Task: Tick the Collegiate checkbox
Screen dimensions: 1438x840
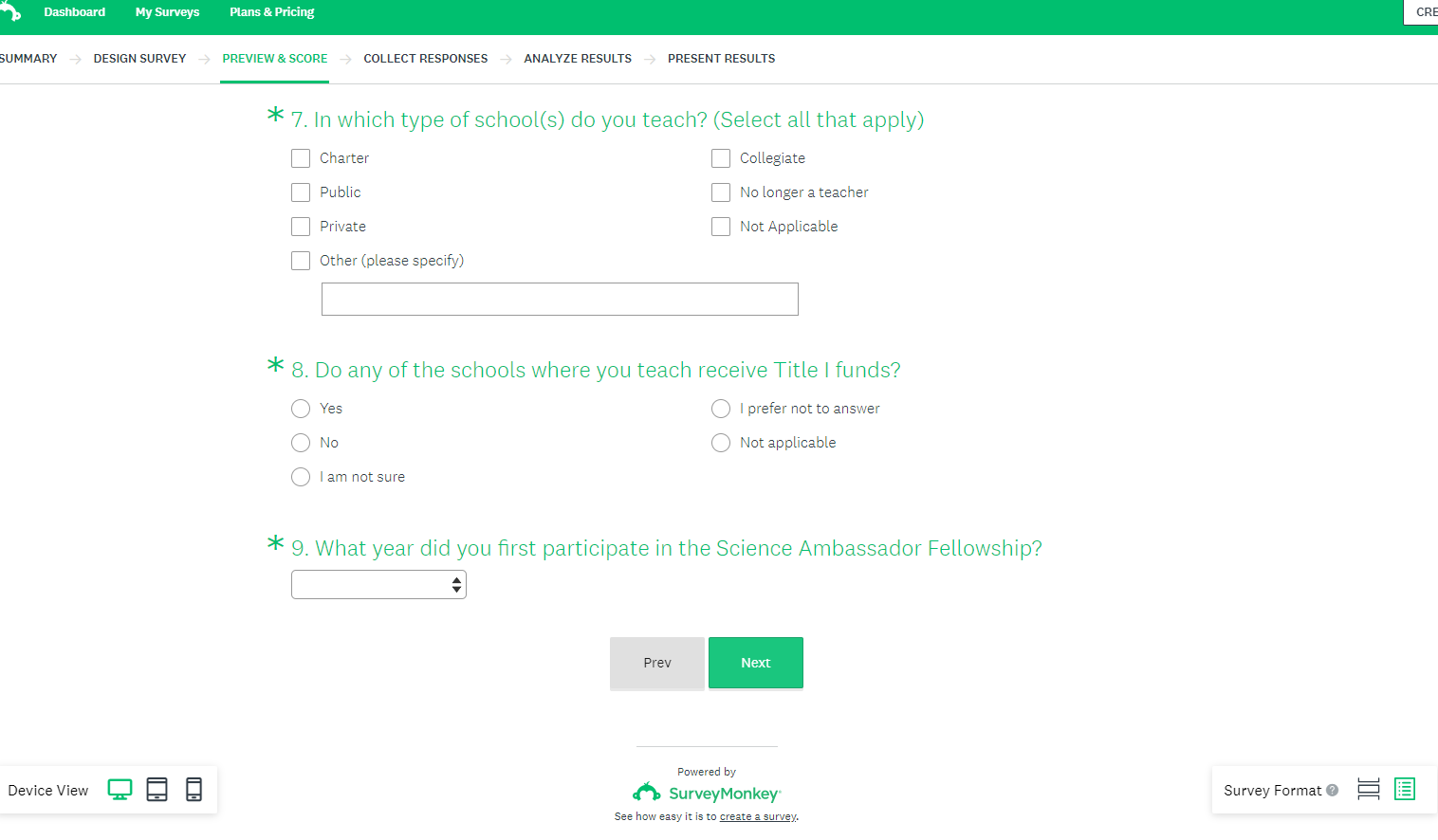Action: click(721, 158)
